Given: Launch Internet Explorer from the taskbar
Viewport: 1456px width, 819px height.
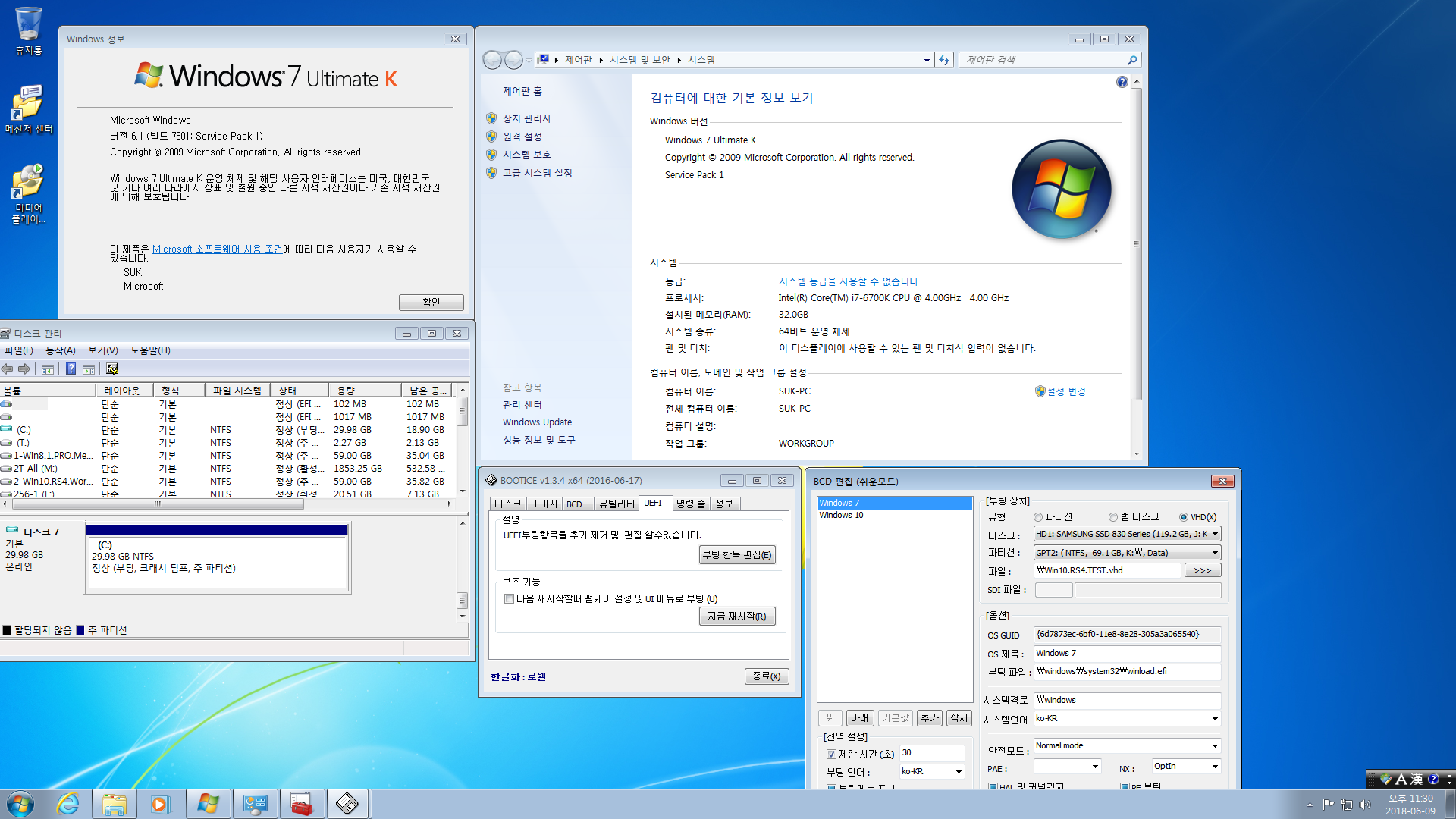Looking at the screenshot, I should pyautogui.click(x=68, y=804).
